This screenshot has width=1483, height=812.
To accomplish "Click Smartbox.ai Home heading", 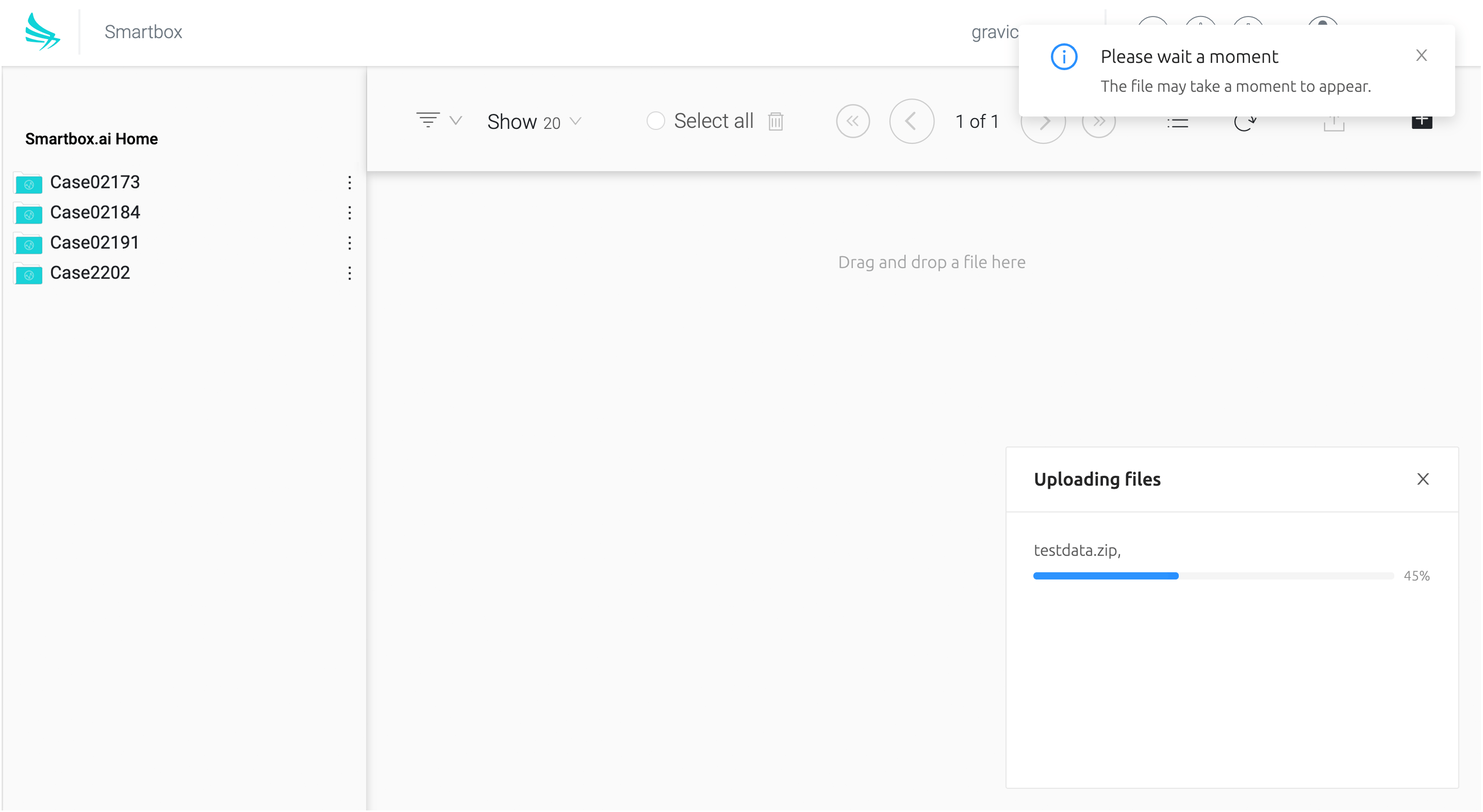I will tap(92, 139).
